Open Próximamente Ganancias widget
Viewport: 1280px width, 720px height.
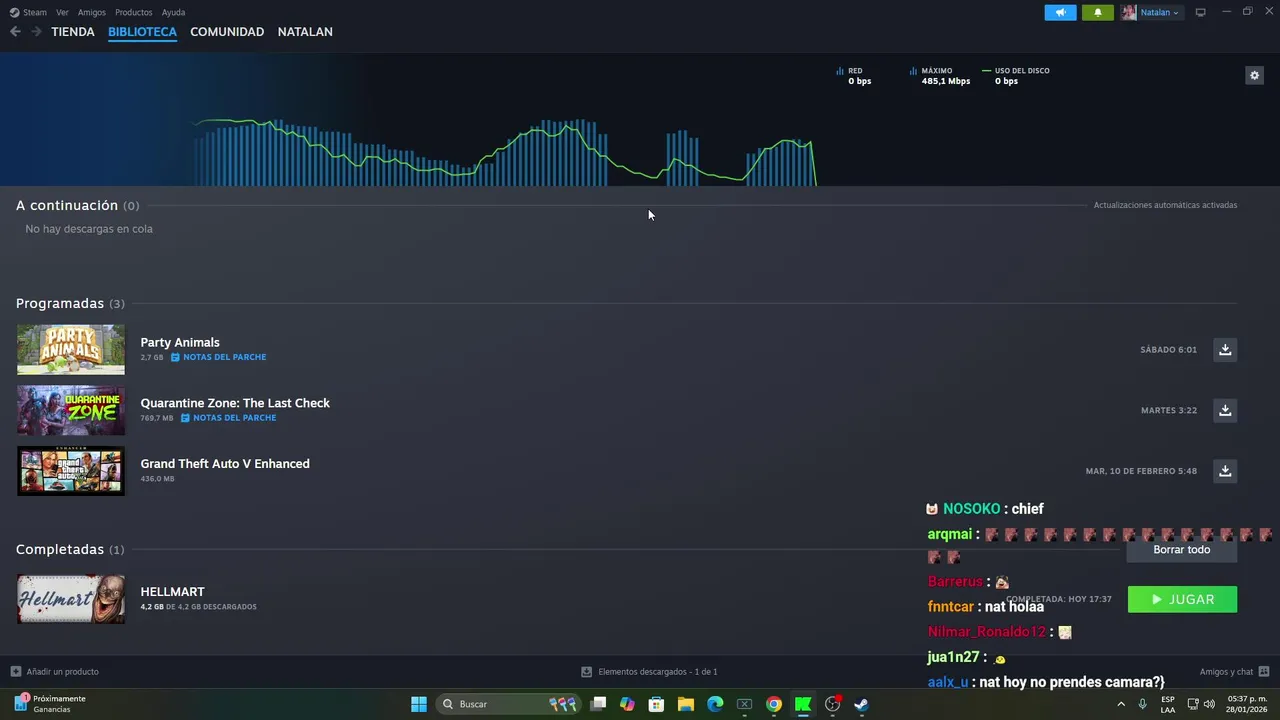coord(50,704)
